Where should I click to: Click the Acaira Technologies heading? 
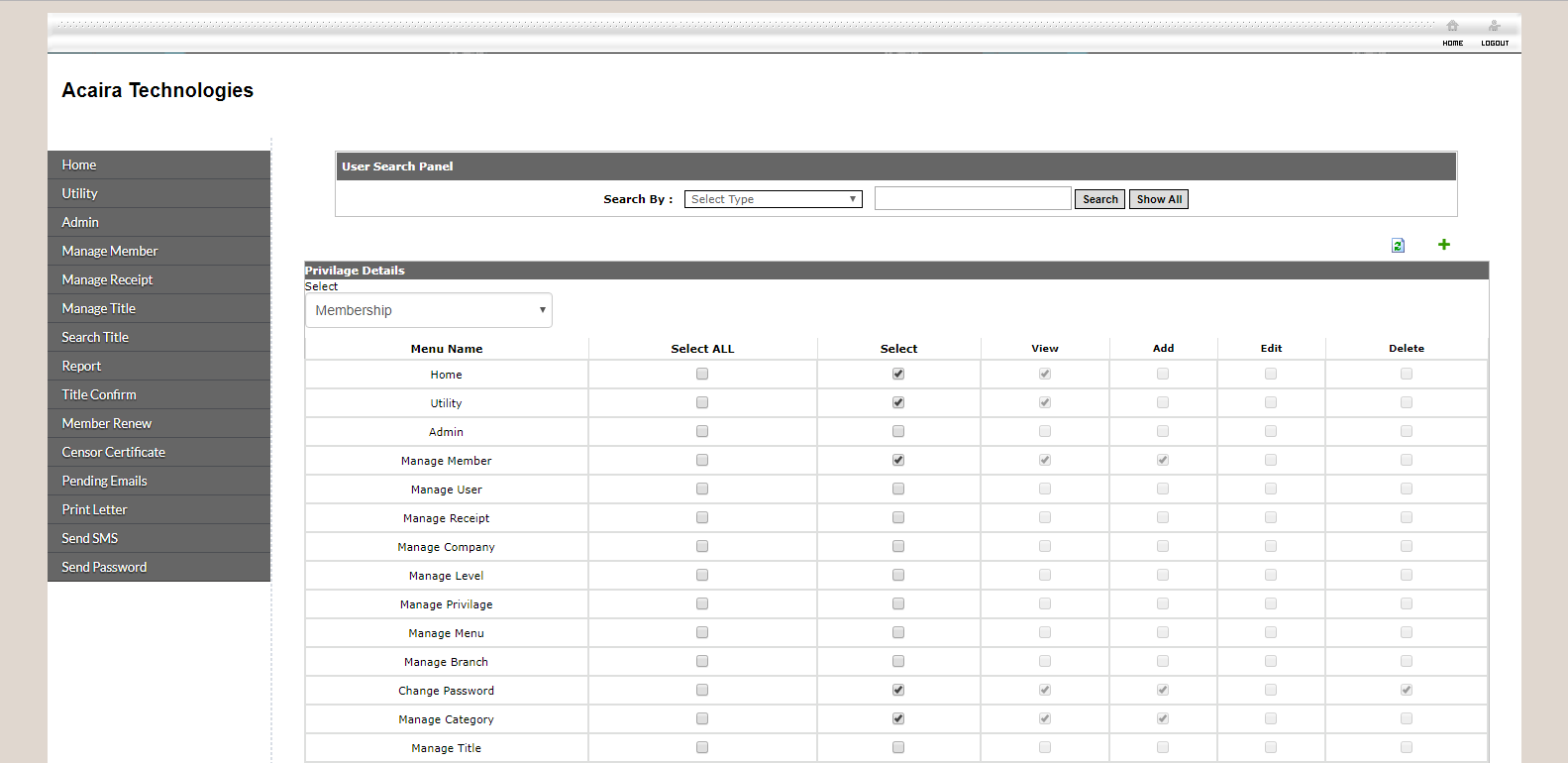(157, 90)
